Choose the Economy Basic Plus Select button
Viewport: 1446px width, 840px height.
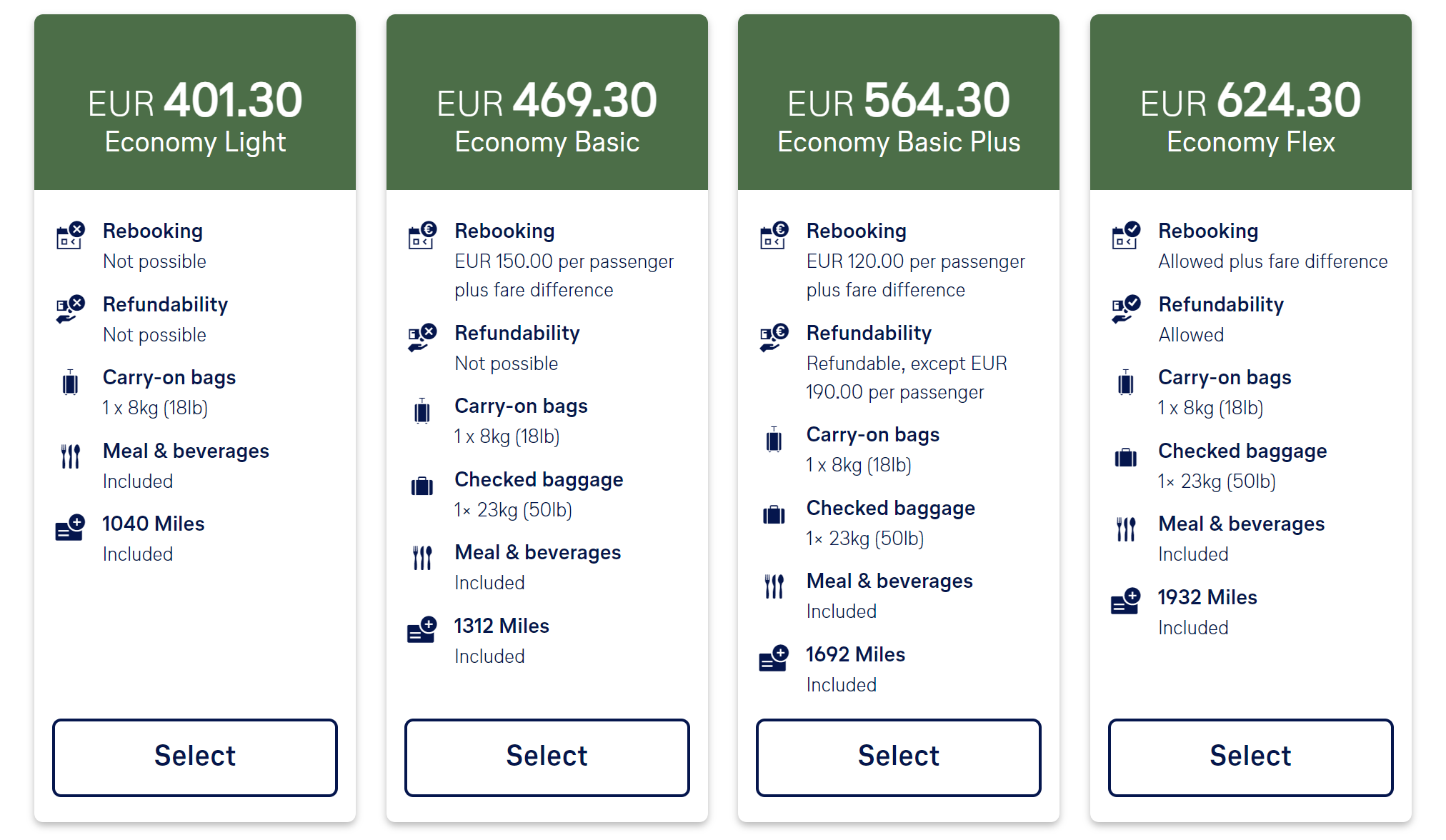click(899, 757)
